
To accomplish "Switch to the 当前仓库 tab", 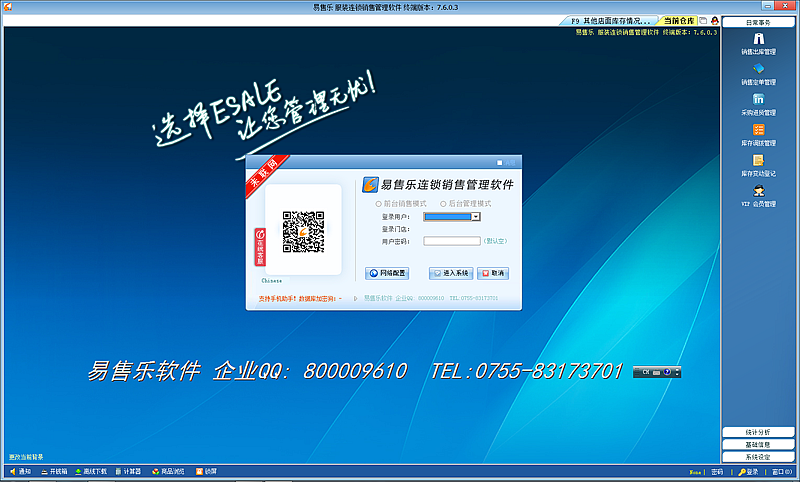I will click(677, 20).
